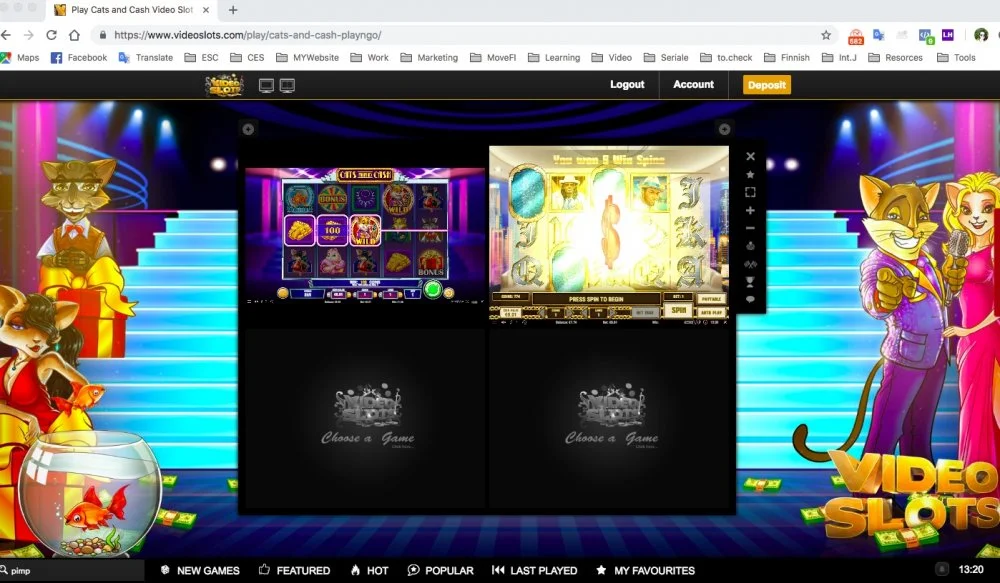The image size is (1000, 583).
Task: Open the Maps bookmark
Action: [x=20, y=57]
